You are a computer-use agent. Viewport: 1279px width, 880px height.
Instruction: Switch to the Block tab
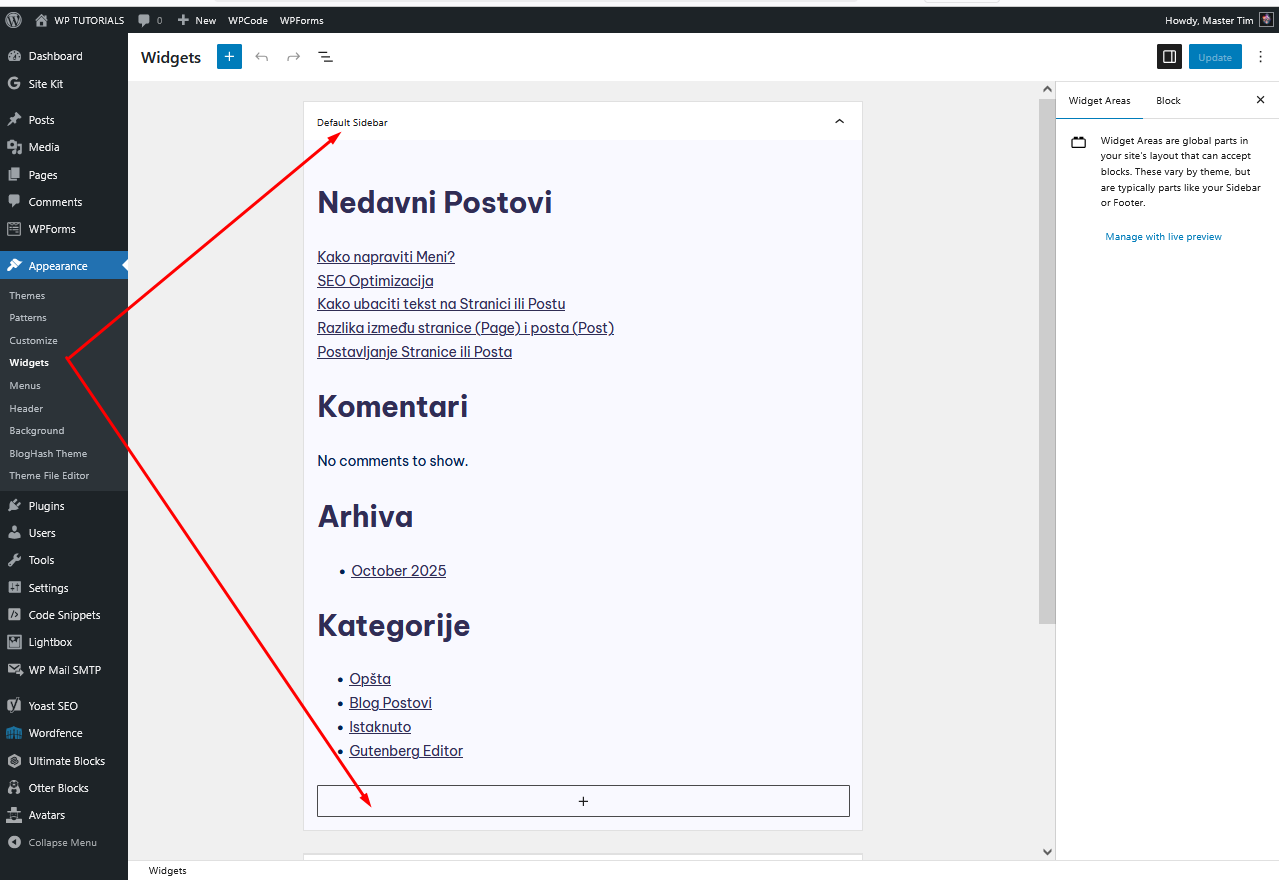(1168, 100)
